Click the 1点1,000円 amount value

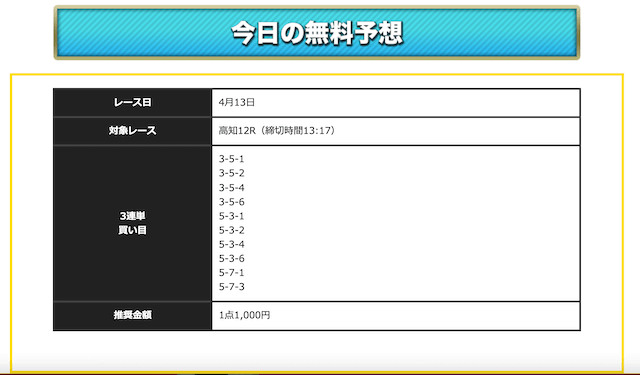[244, 315]
